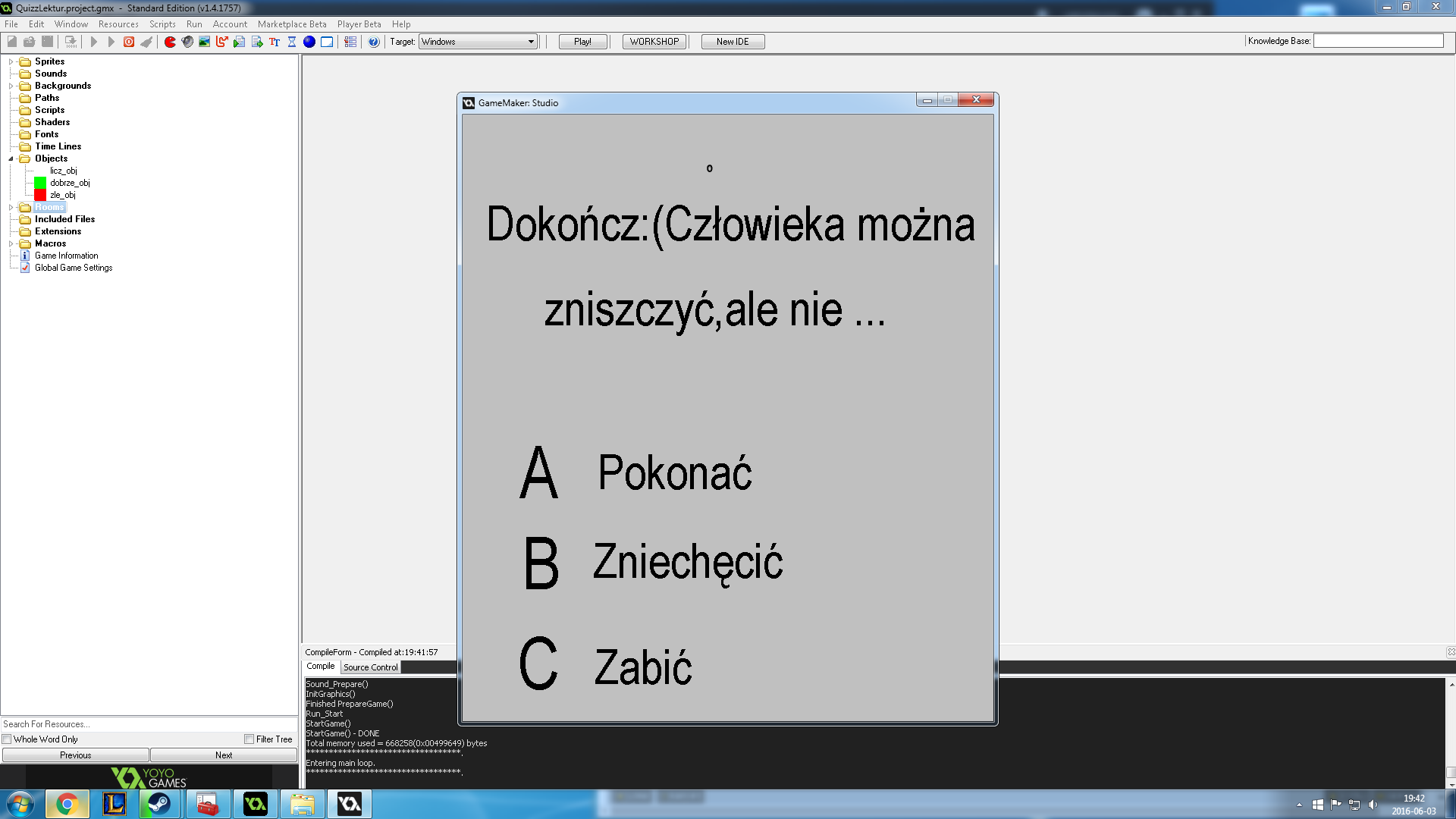Click the blue help question mark icon
This screenshot has width=1456, height=819.
[374, 42]
